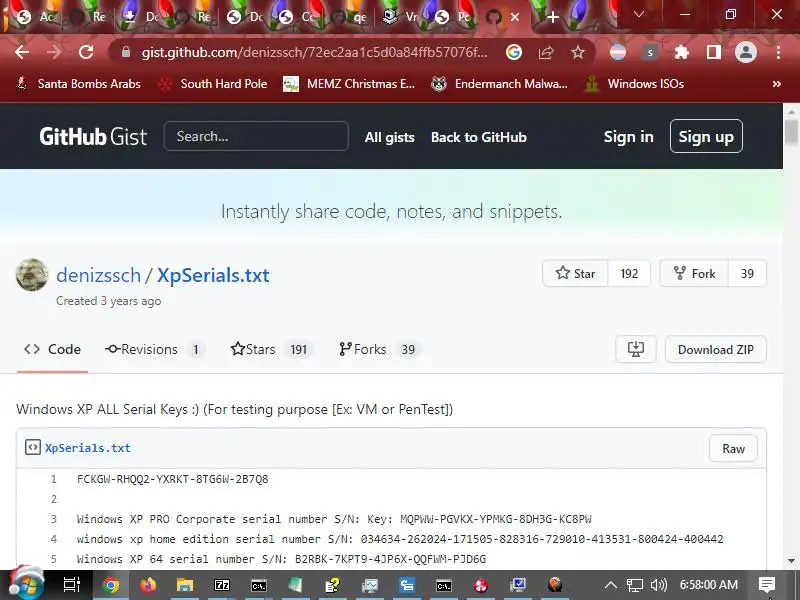
Task: Show hidden system tray icons
Action: tap(611, 585)
